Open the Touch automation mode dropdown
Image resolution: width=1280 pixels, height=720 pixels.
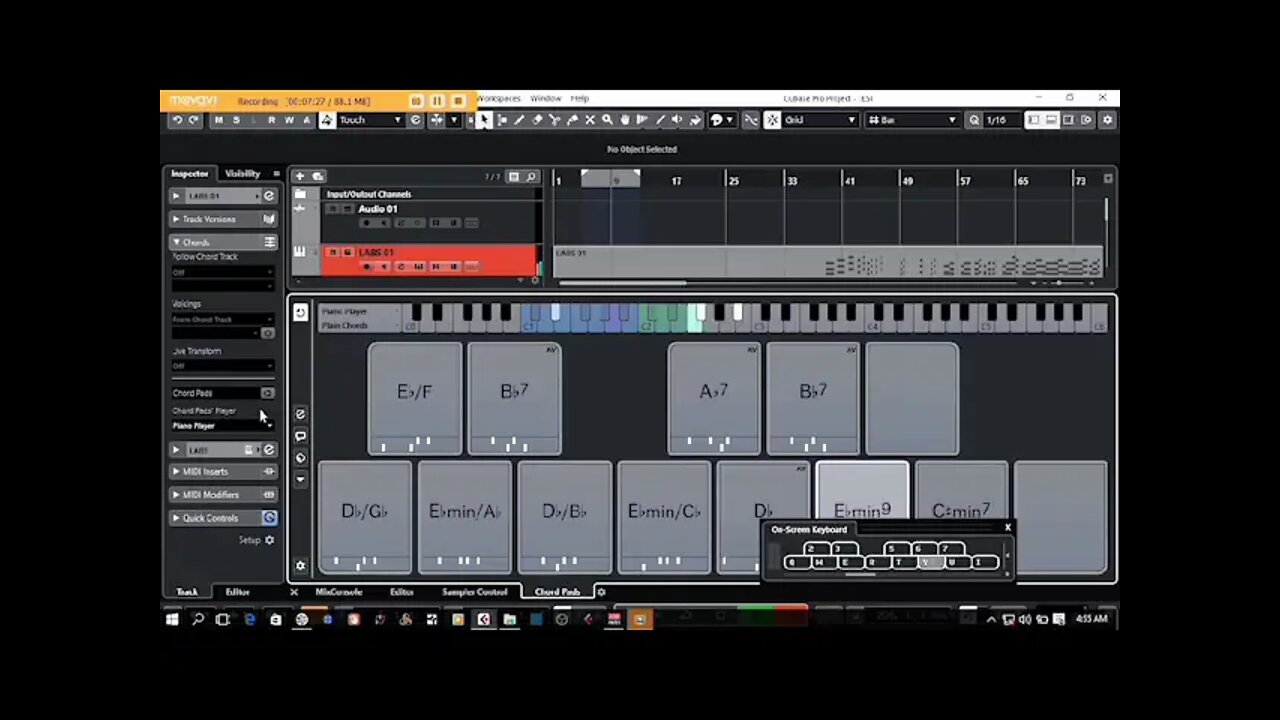point(370,120)
